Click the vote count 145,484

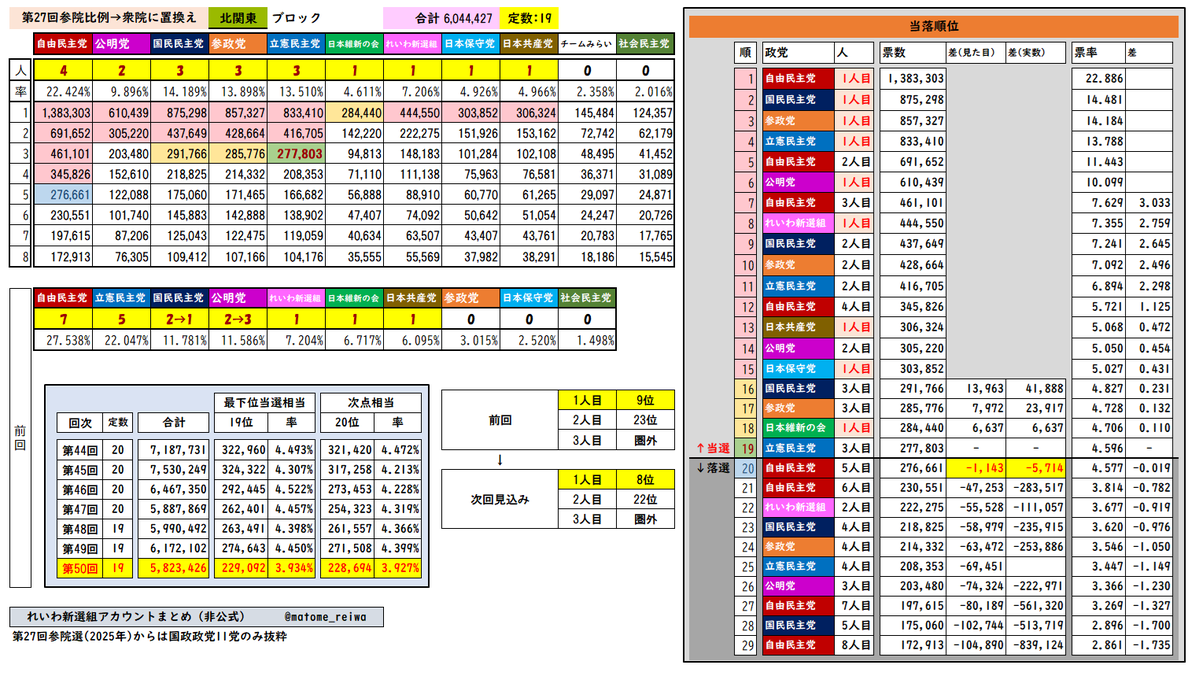(x=587, y=112)
